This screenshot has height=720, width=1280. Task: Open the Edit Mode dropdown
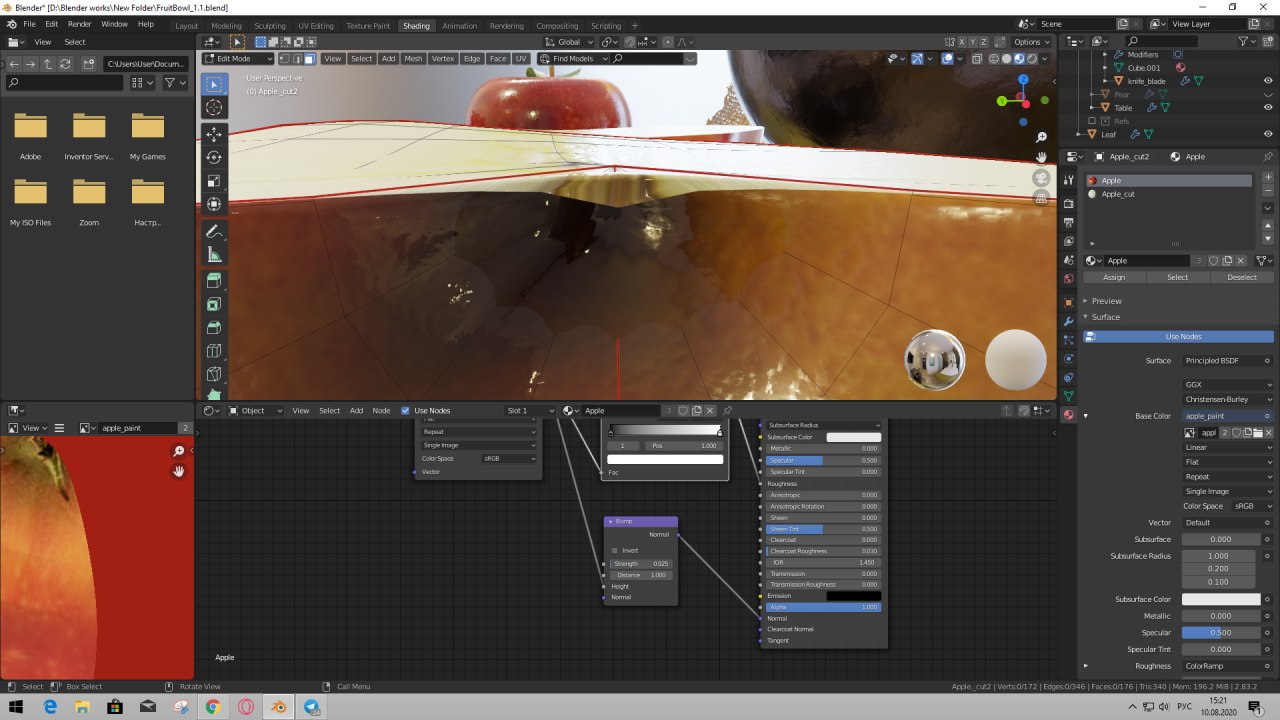pyautogui.click(x=238, y=59)
